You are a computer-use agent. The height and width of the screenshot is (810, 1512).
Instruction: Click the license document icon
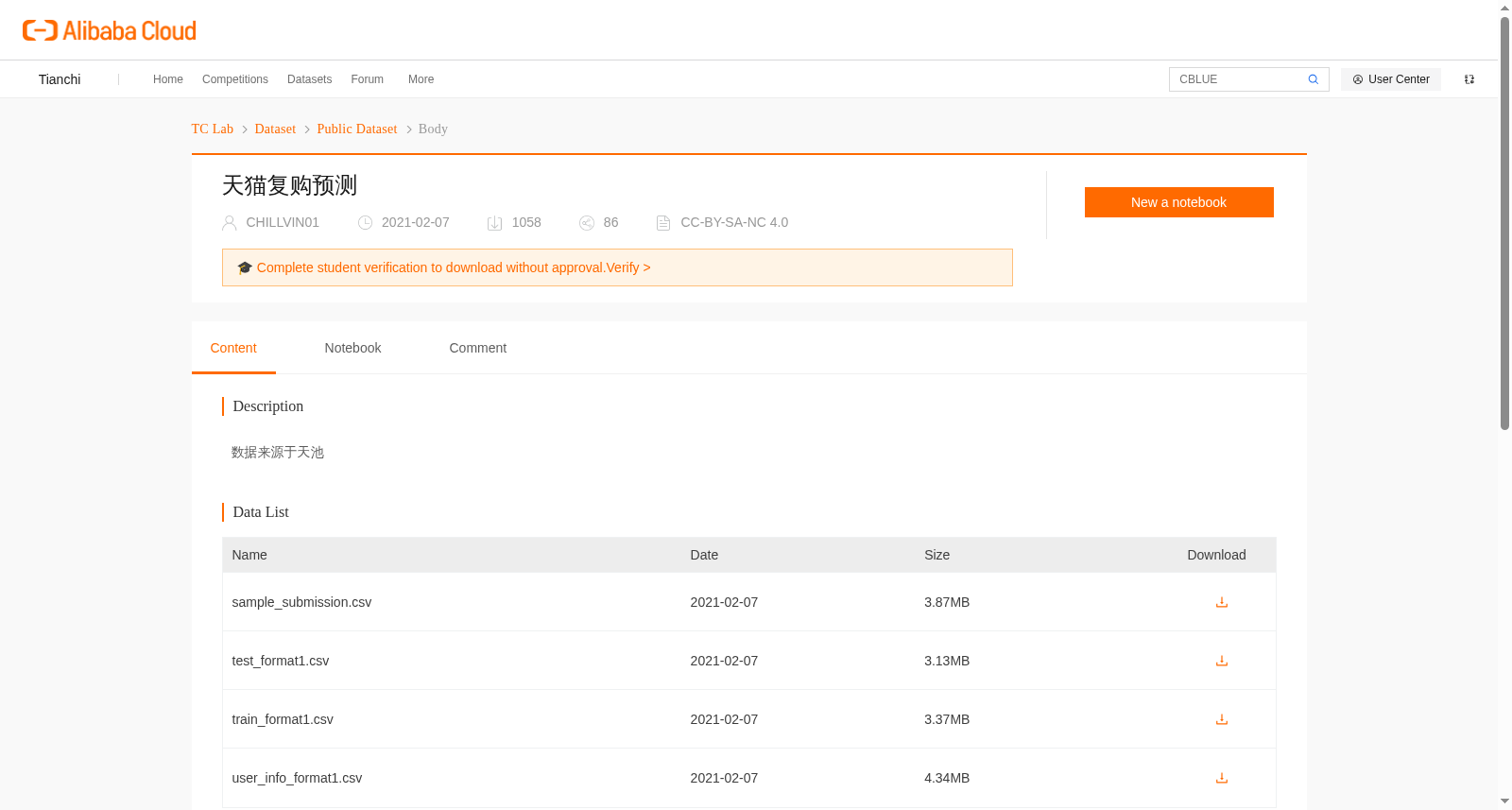[663, 223]
